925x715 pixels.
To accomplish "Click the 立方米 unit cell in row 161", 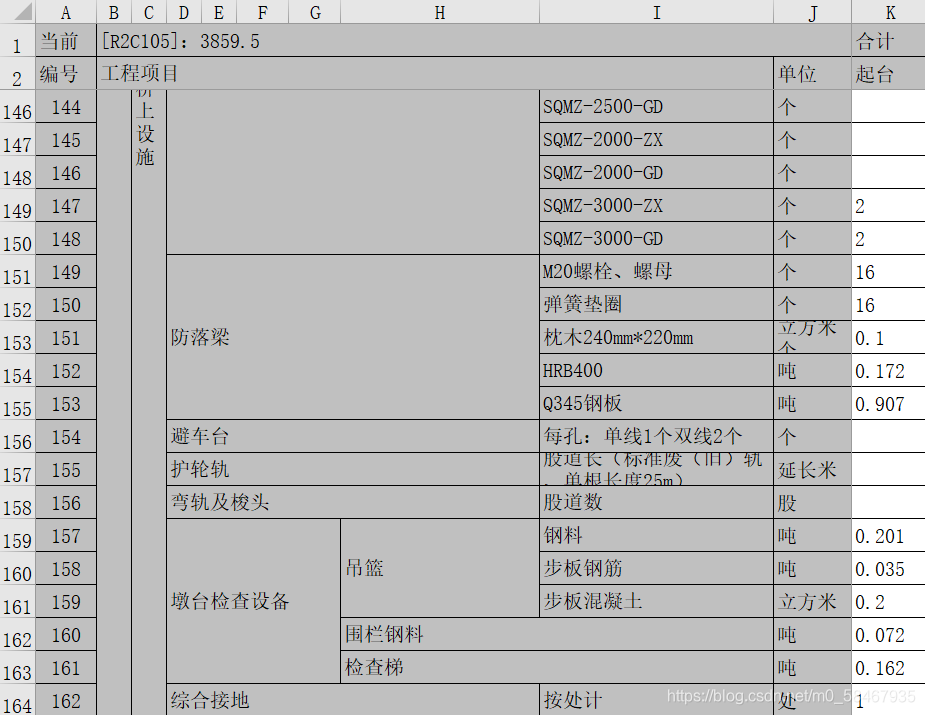I will (x=813, y=602).
